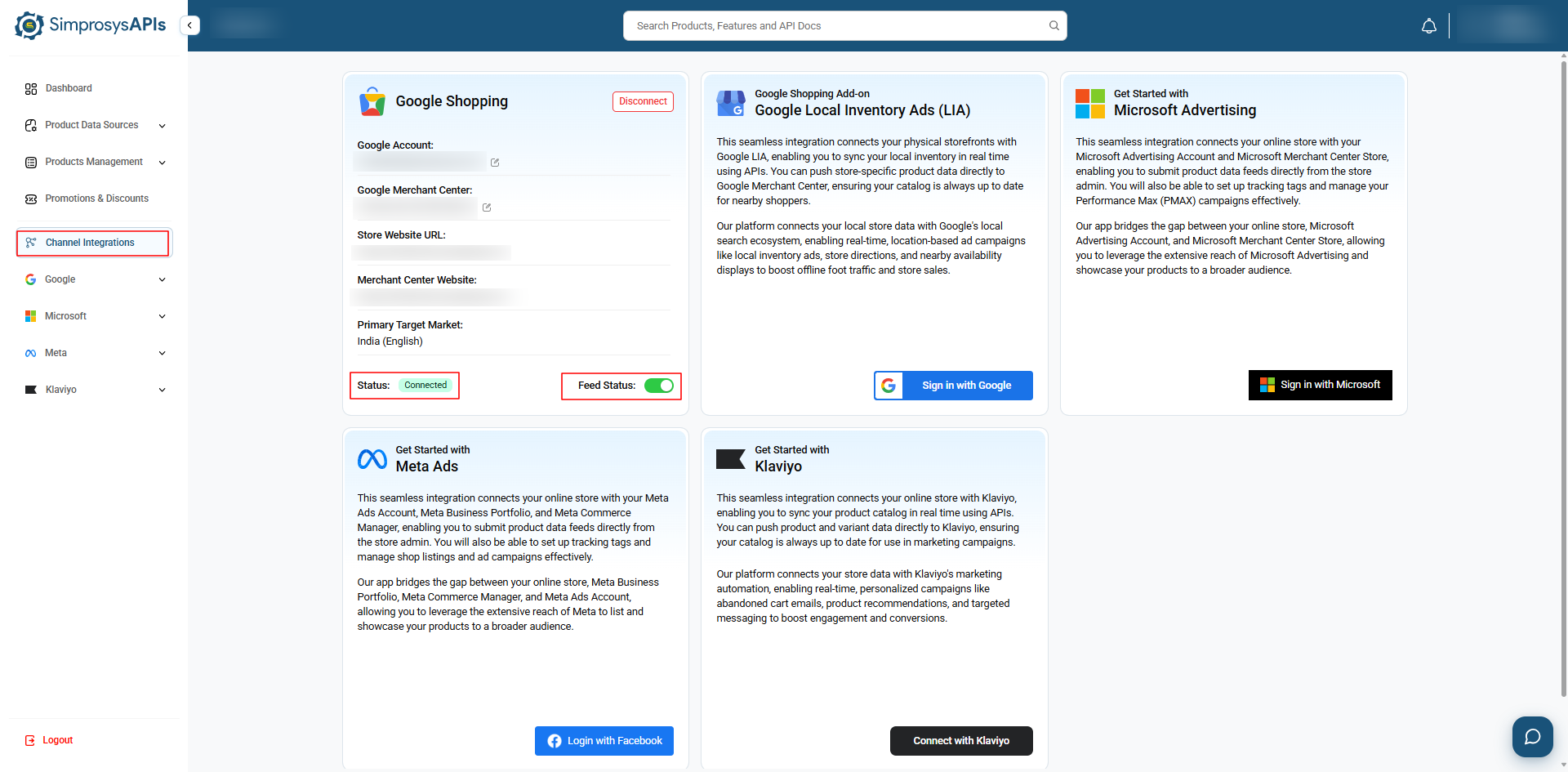
Task: Click the Google Local Inventory Ads logo
Action: coord(731,103)
